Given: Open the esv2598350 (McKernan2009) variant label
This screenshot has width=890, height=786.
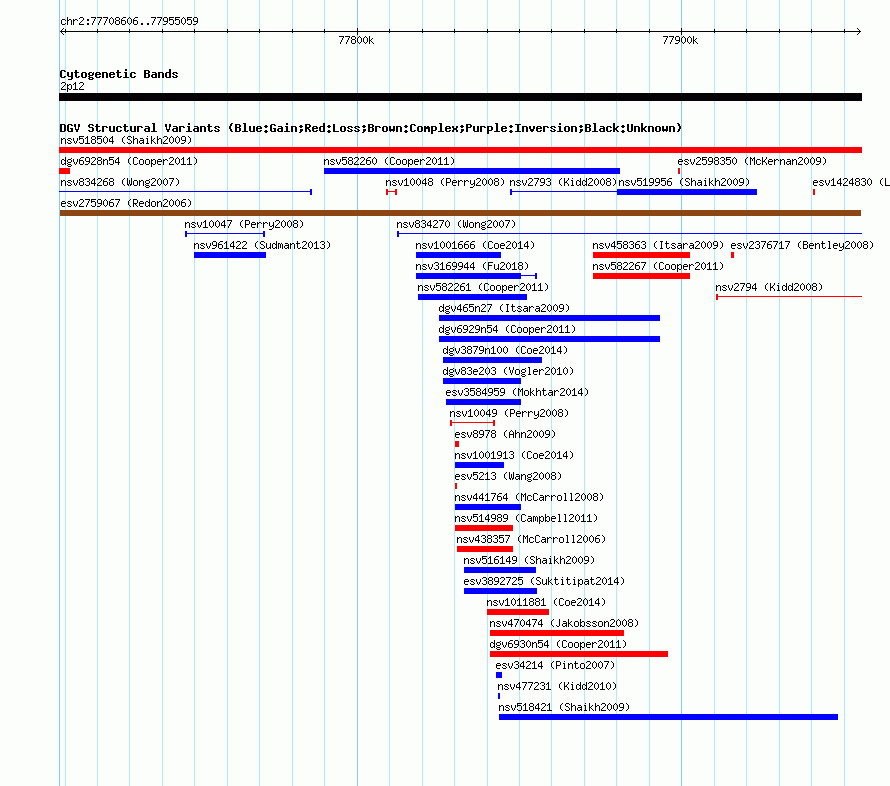Looking at the screenshot, I should pos(752,161).
